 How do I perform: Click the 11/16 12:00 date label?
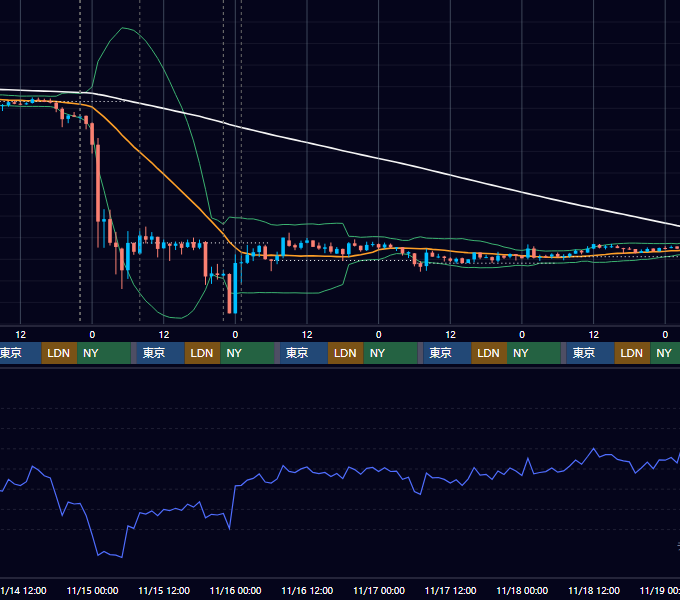307,590
